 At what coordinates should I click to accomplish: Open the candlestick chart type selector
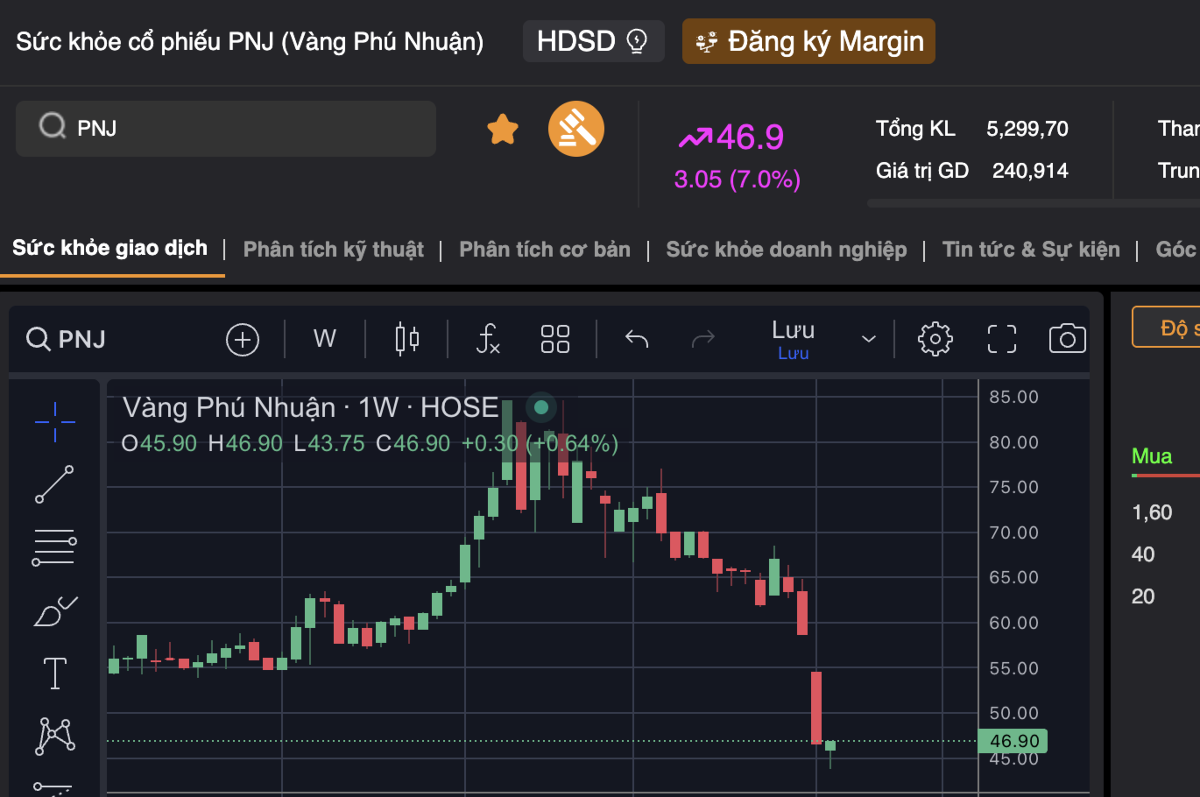tap(407, 339)
